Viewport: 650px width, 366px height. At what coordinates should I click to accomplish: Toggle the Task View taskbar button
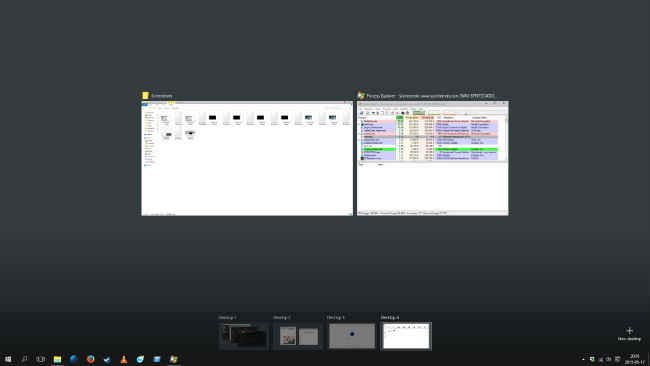[x=41, y=359]
